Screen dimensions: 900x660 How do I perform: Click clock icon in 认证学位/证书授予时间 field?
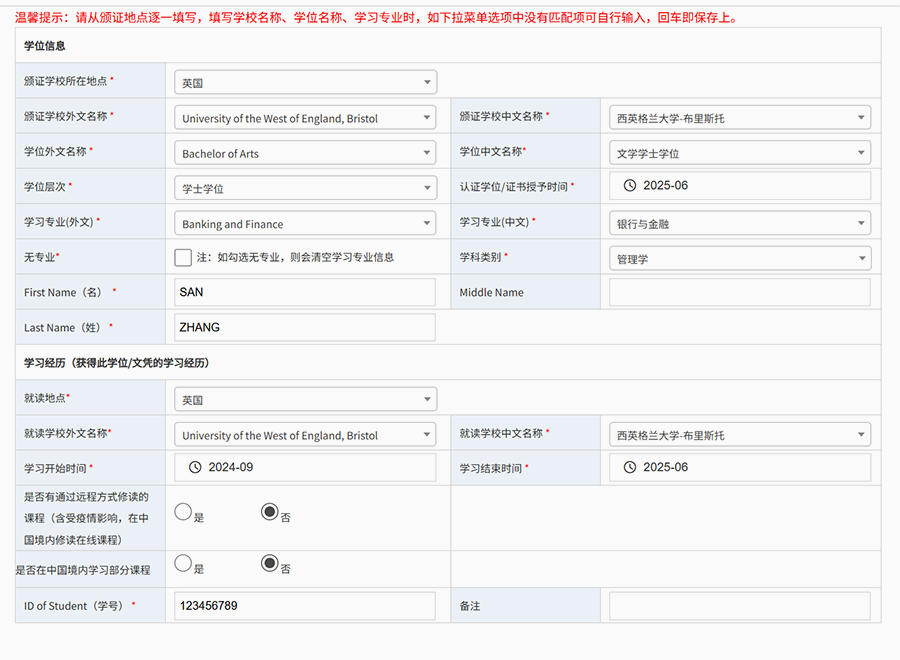630,186
